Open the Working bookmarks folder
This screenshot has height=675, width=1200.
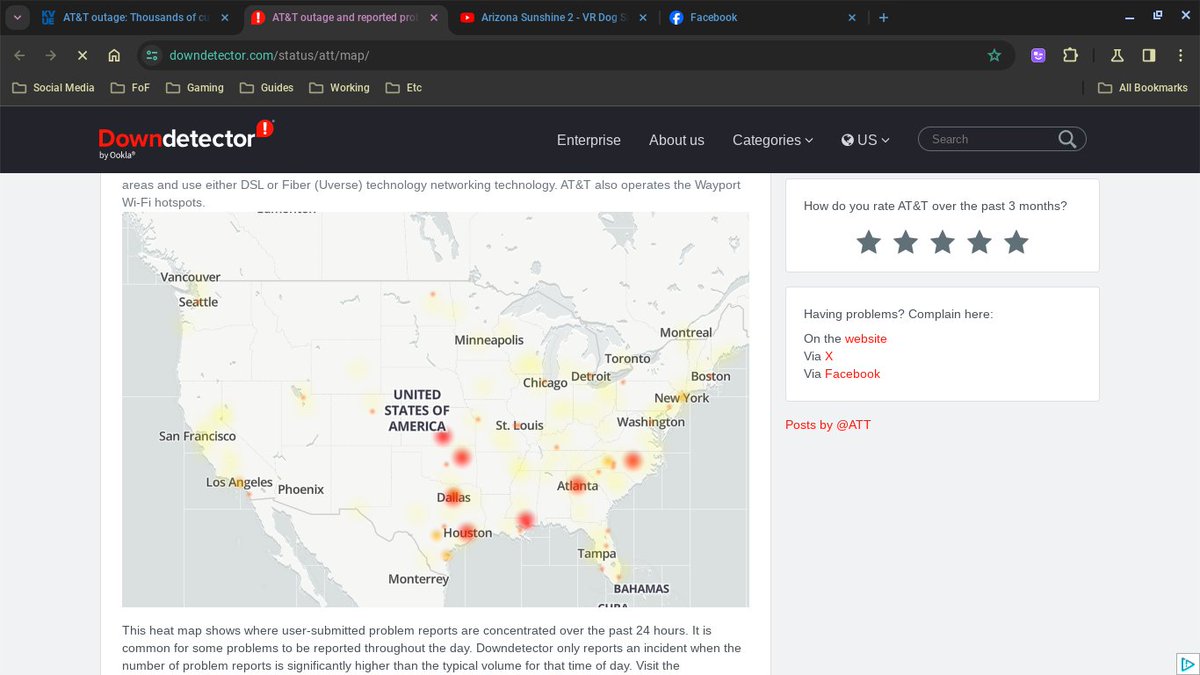[x=339, y=88]
